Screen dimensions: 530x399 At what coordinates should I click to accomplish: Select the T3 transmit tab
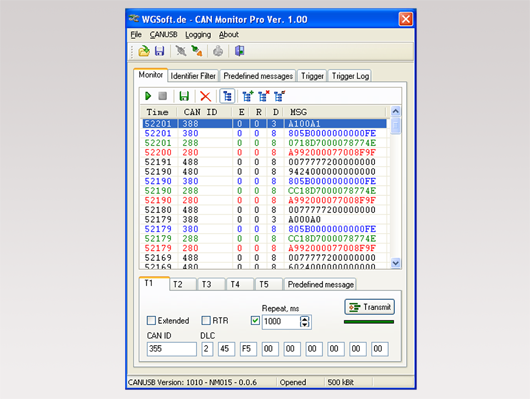click(212, 284)
